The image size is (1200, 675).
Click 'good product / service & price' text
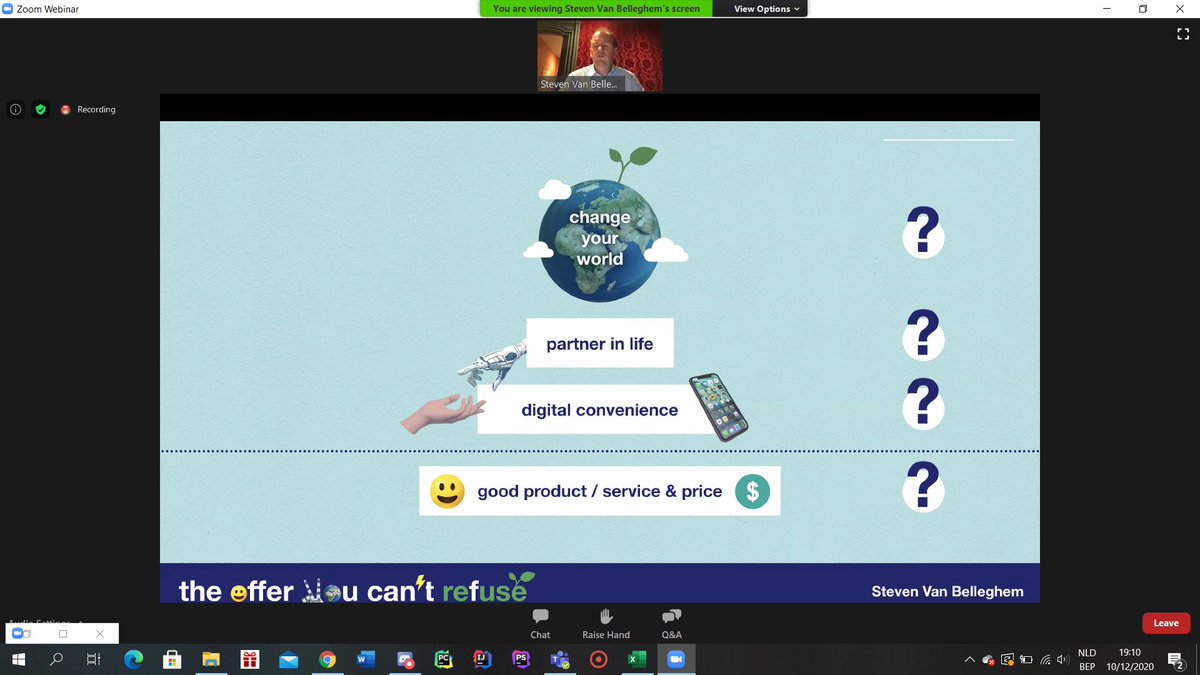(x=600, y=492)
